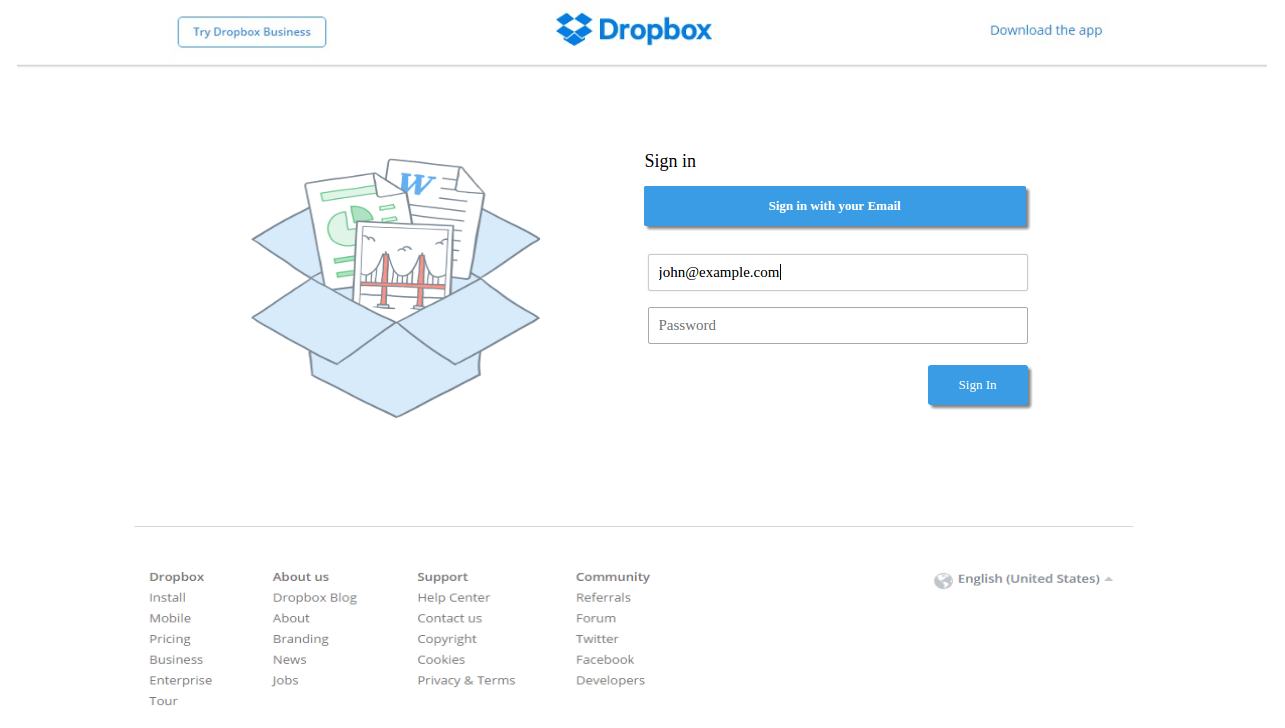Open the Branding footer link

pyautogui.click(x=301, y=639)
